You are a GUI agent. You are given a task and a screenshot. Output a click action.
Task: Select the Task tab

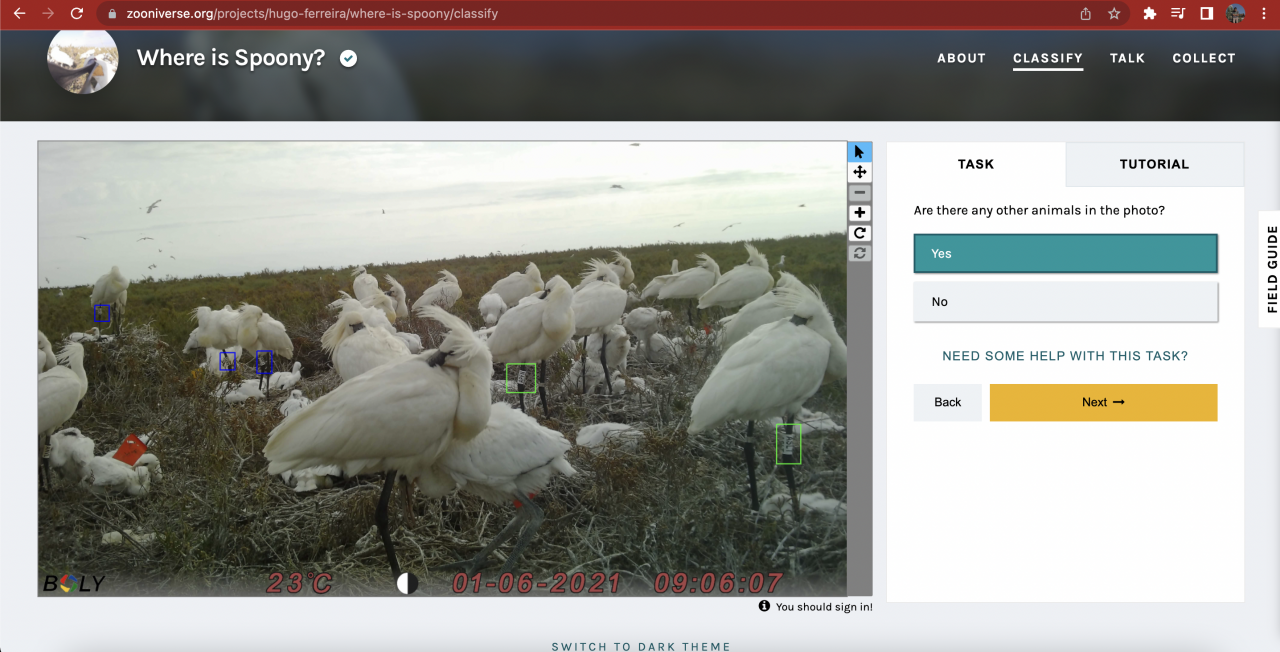pyautogui.click(x=976, y=164)
